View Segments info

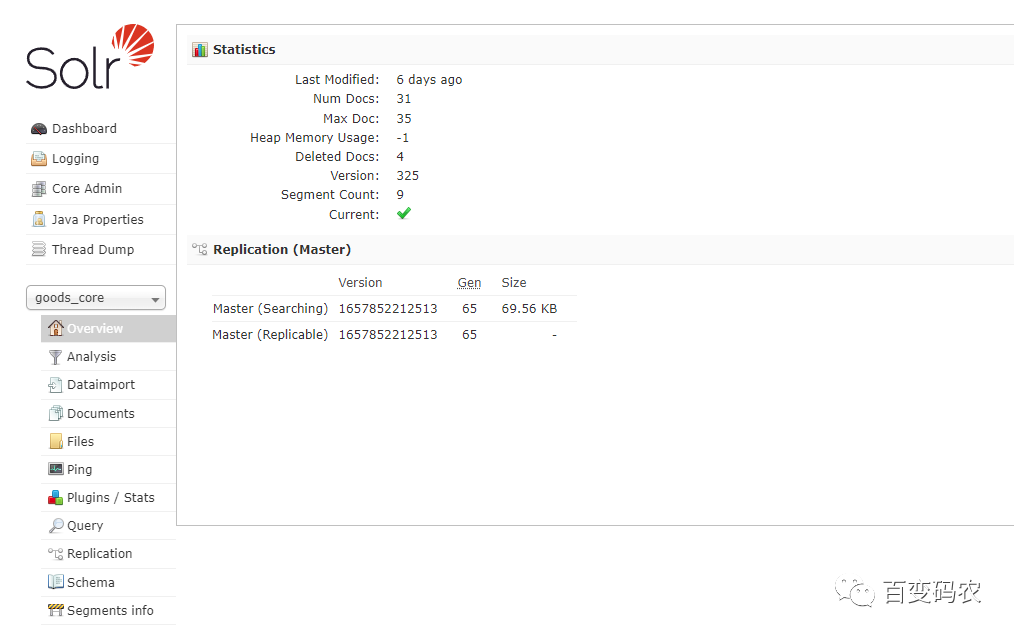click(111, 610)
